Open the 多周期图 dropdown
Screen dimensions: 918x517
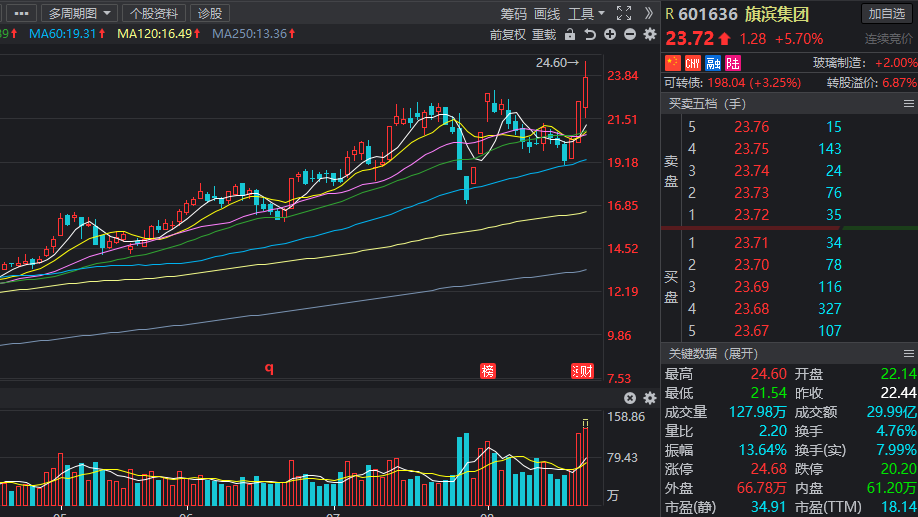[x=79, y=13]
